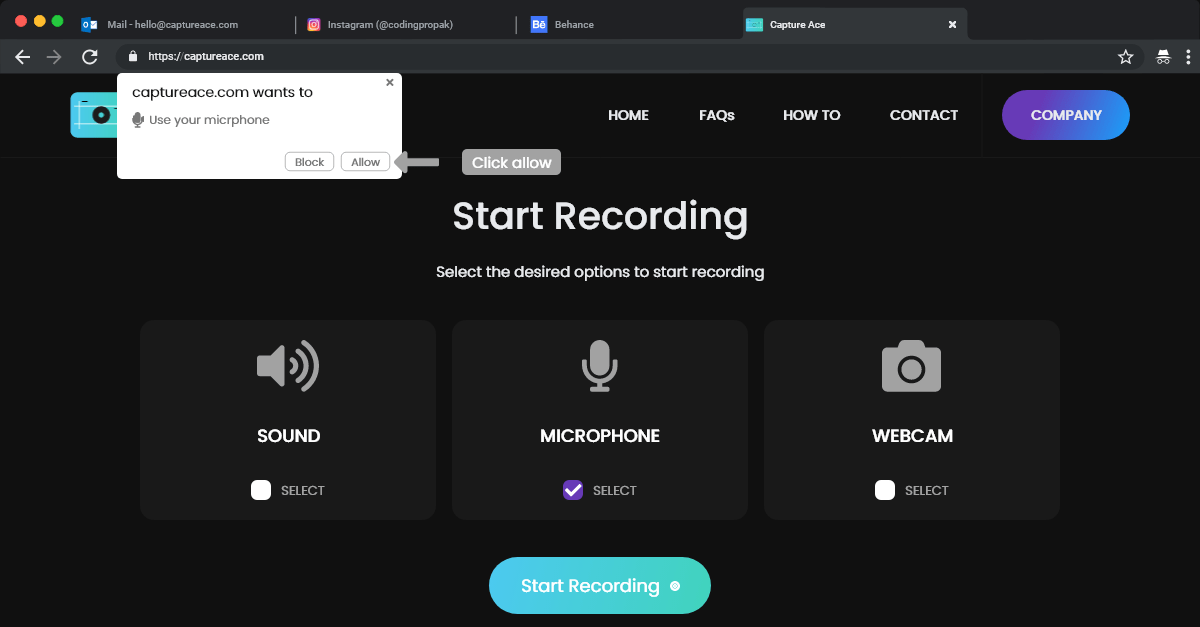
Task: Click the incognito profile icon
Action: [1163, 57]
